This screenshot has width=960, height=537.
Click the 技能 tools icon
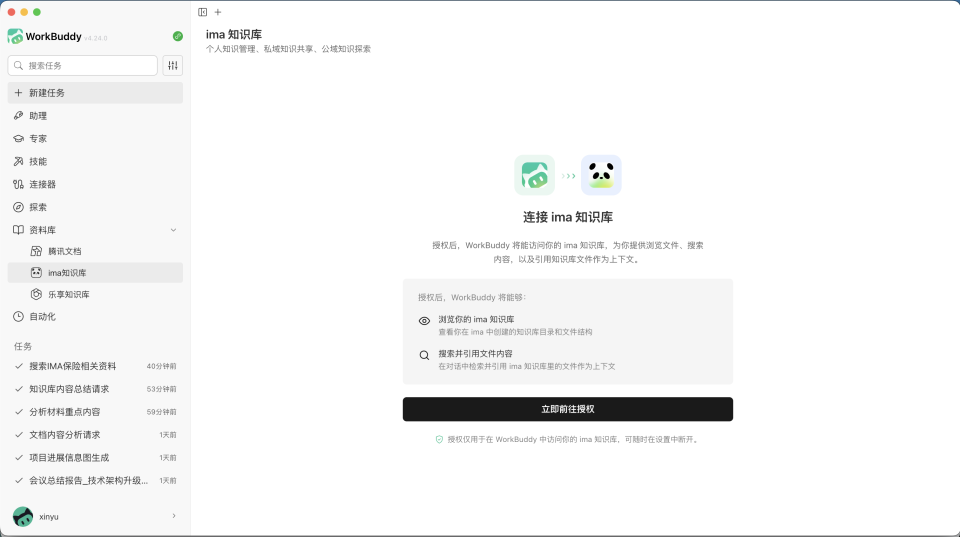click(18, 162)
